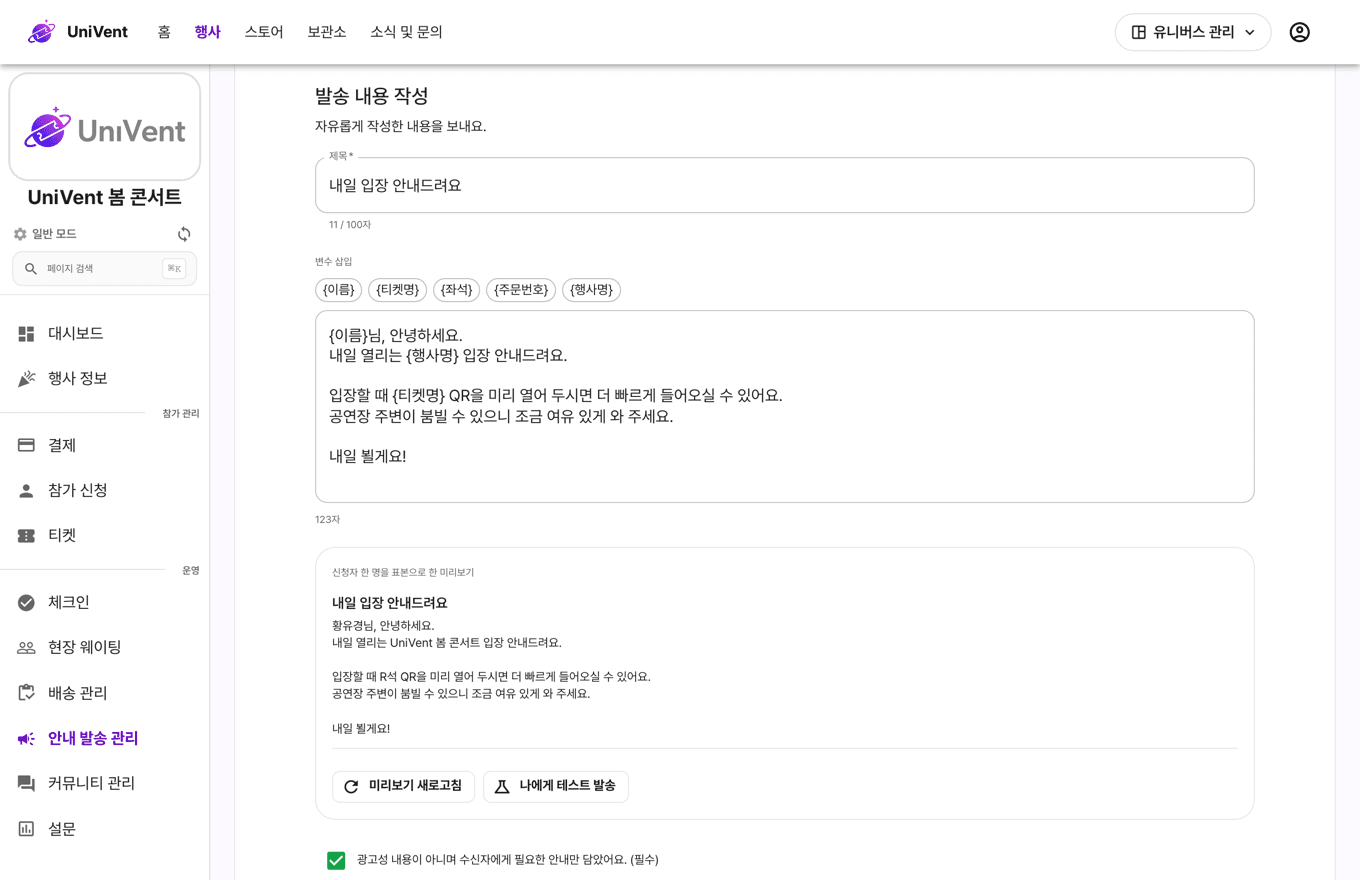Screen dimensions: 1360x880
Task: Click the 나에게 테스트 발송 button
Action: (556, 786)
